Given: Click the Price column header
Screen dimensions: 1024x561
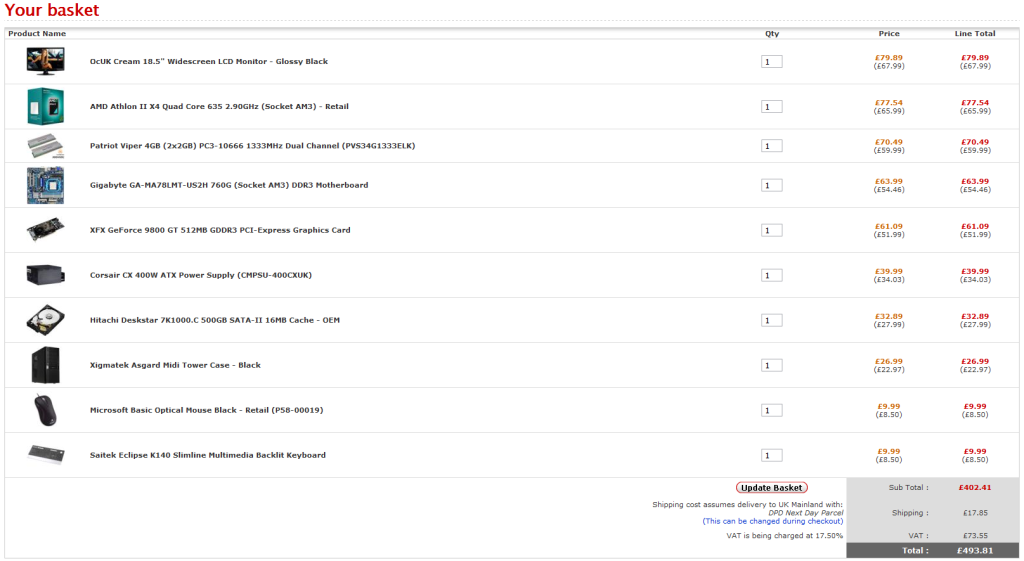Looking at the screenshot, I should pyautogui.click(x=889, y=33).
